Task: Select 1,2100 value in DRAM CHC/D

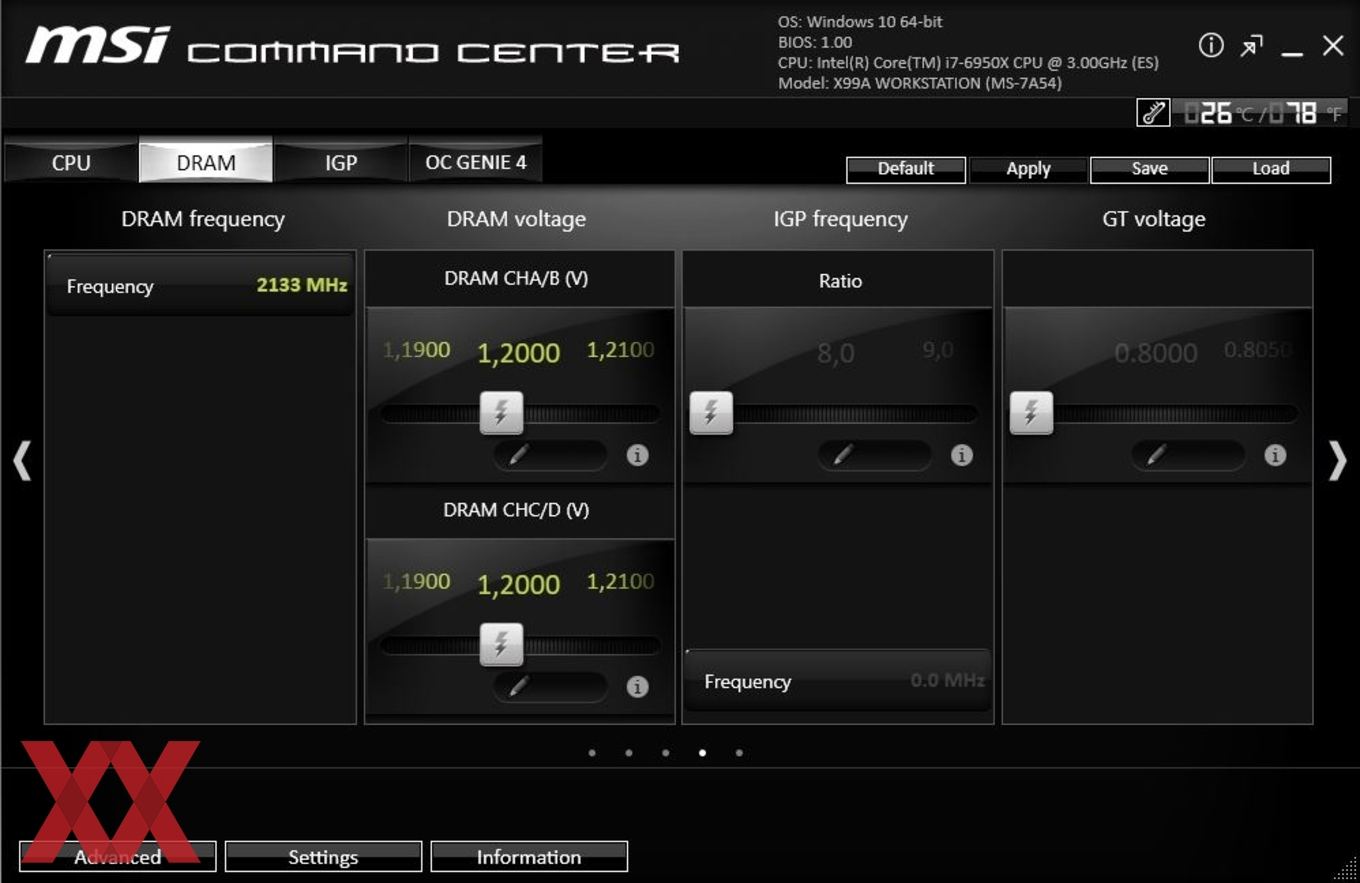Action: 620,581
